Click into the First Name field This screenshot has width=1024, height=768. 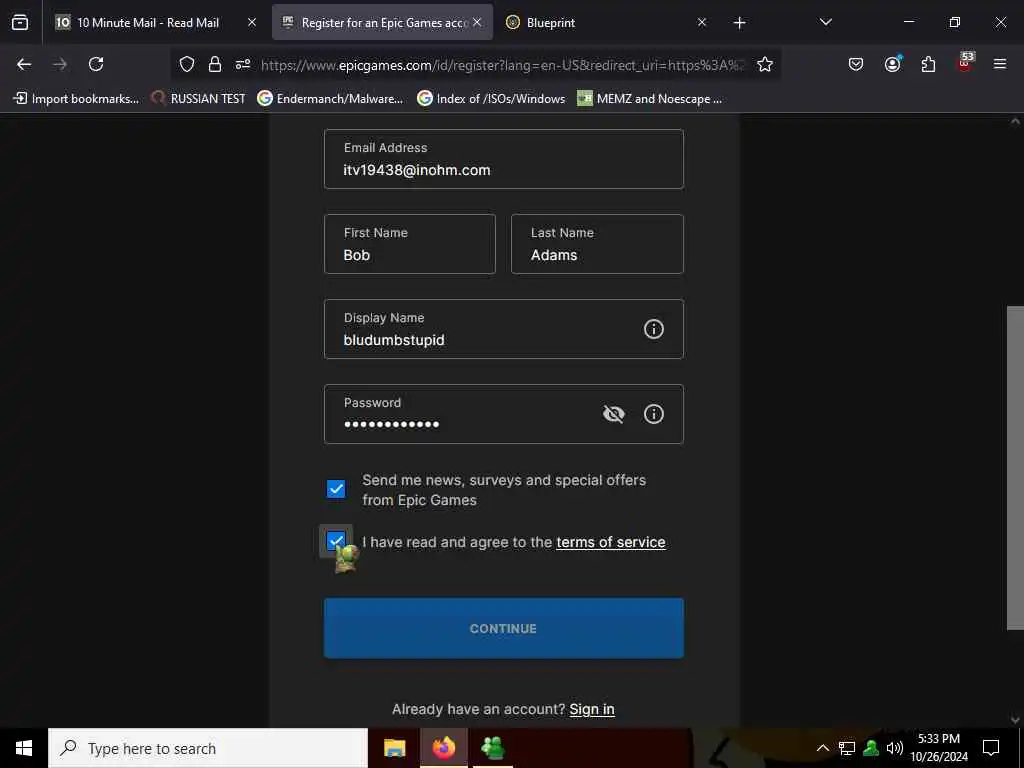[409, 244]
